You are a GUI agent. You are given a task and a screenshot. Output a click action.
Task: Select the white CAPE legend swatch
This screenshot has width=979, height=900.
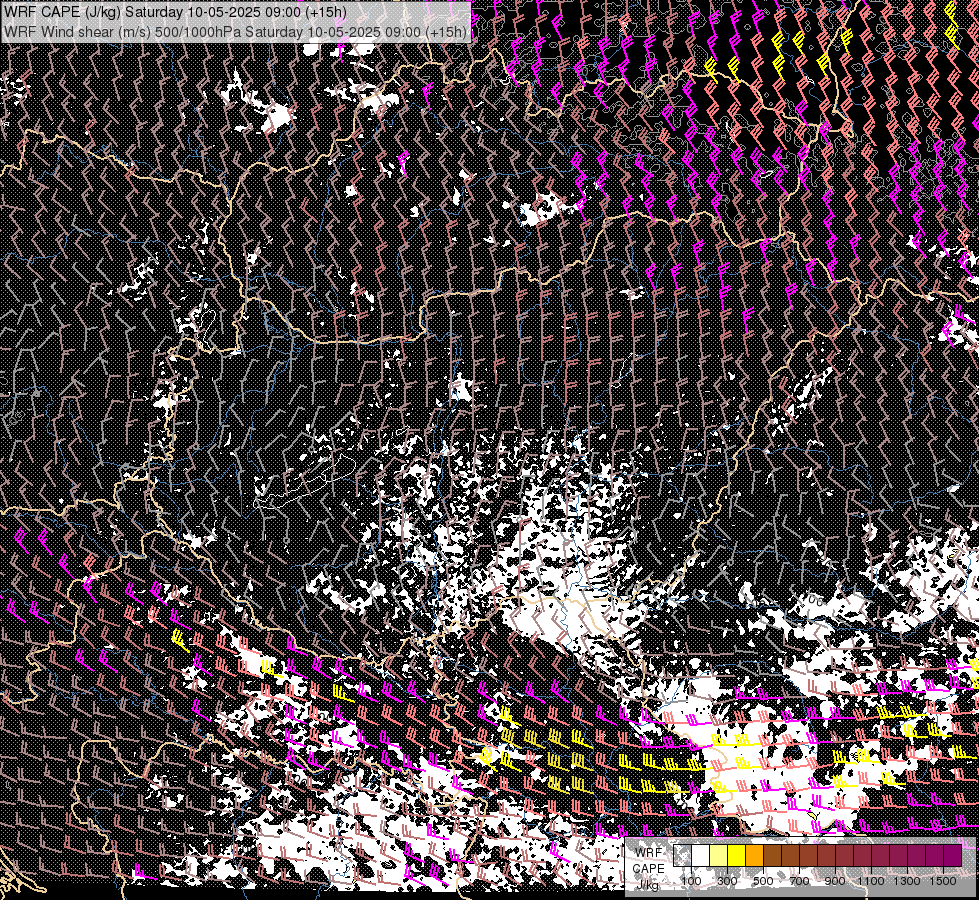[701, 856]
